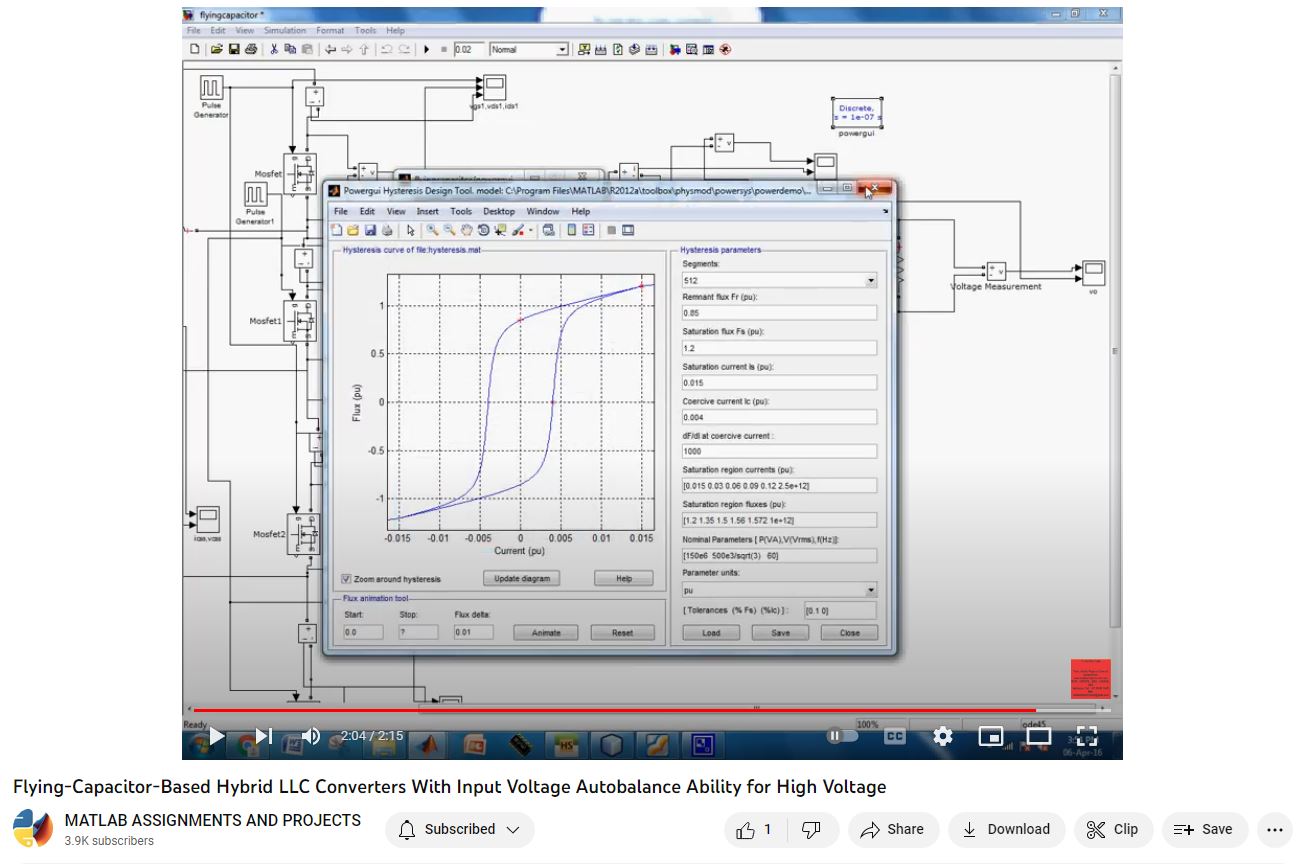Switch to miniplayer mode
This screenshot has width=1300, height=864.
point(990,736)
